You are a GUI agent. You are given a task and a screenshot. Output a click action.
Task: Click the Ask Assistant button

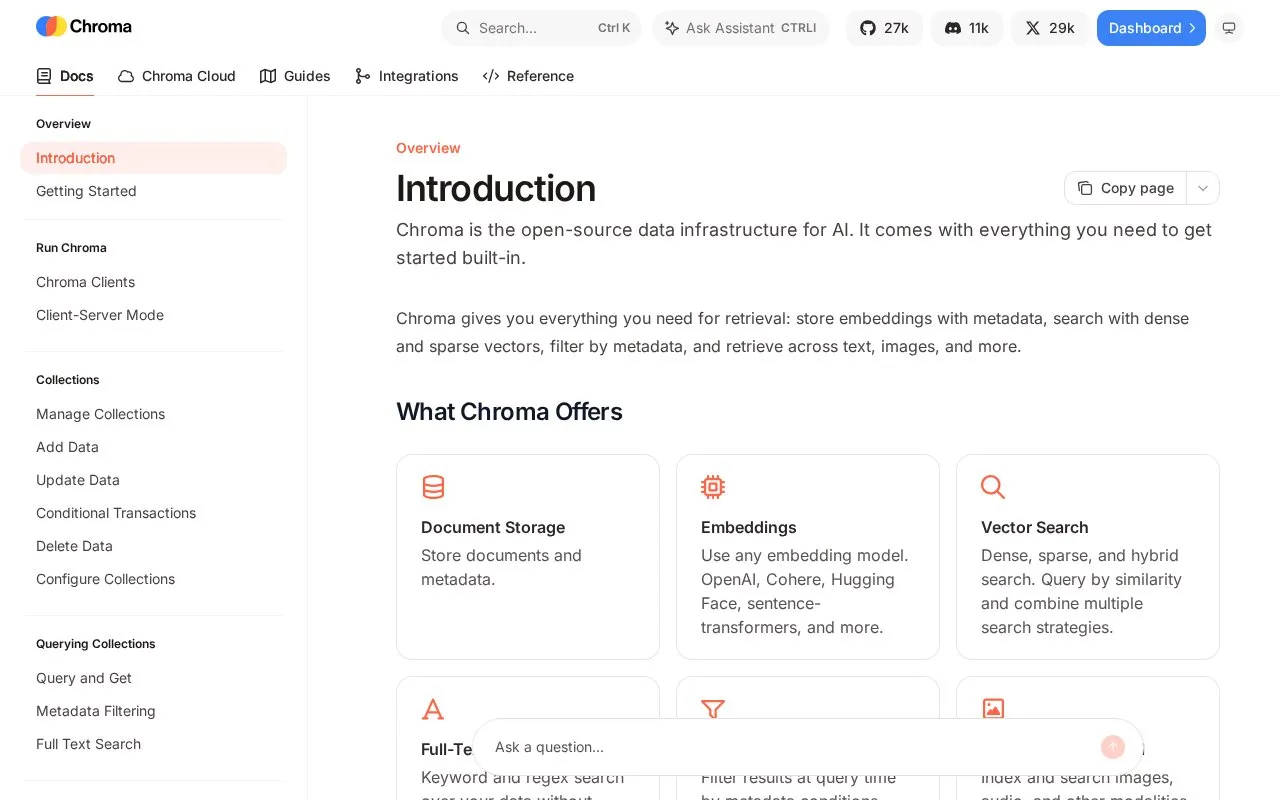[741, 28]
